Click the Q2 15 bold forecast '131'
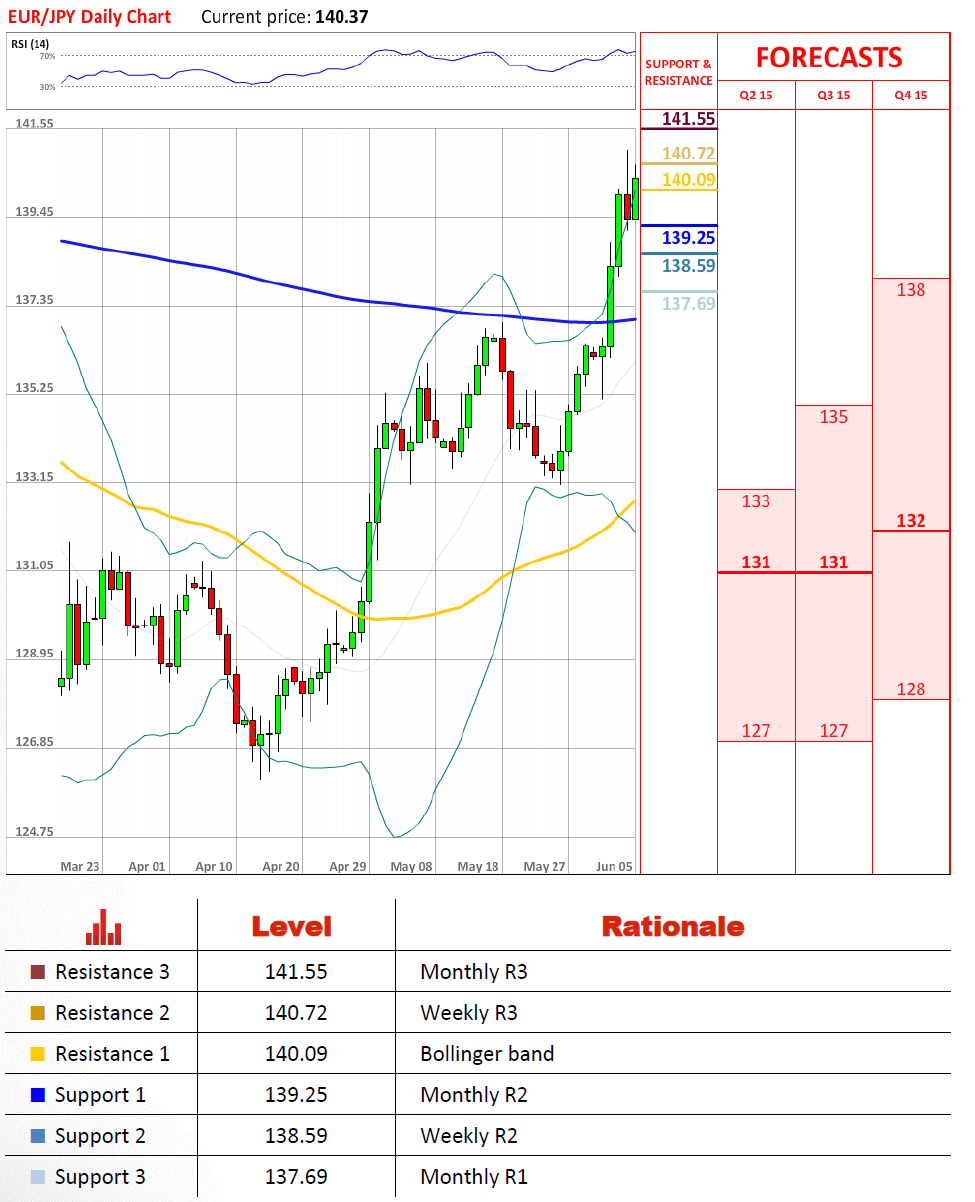This screenshot has width=975, height=1202. click(x=756, y=562)
